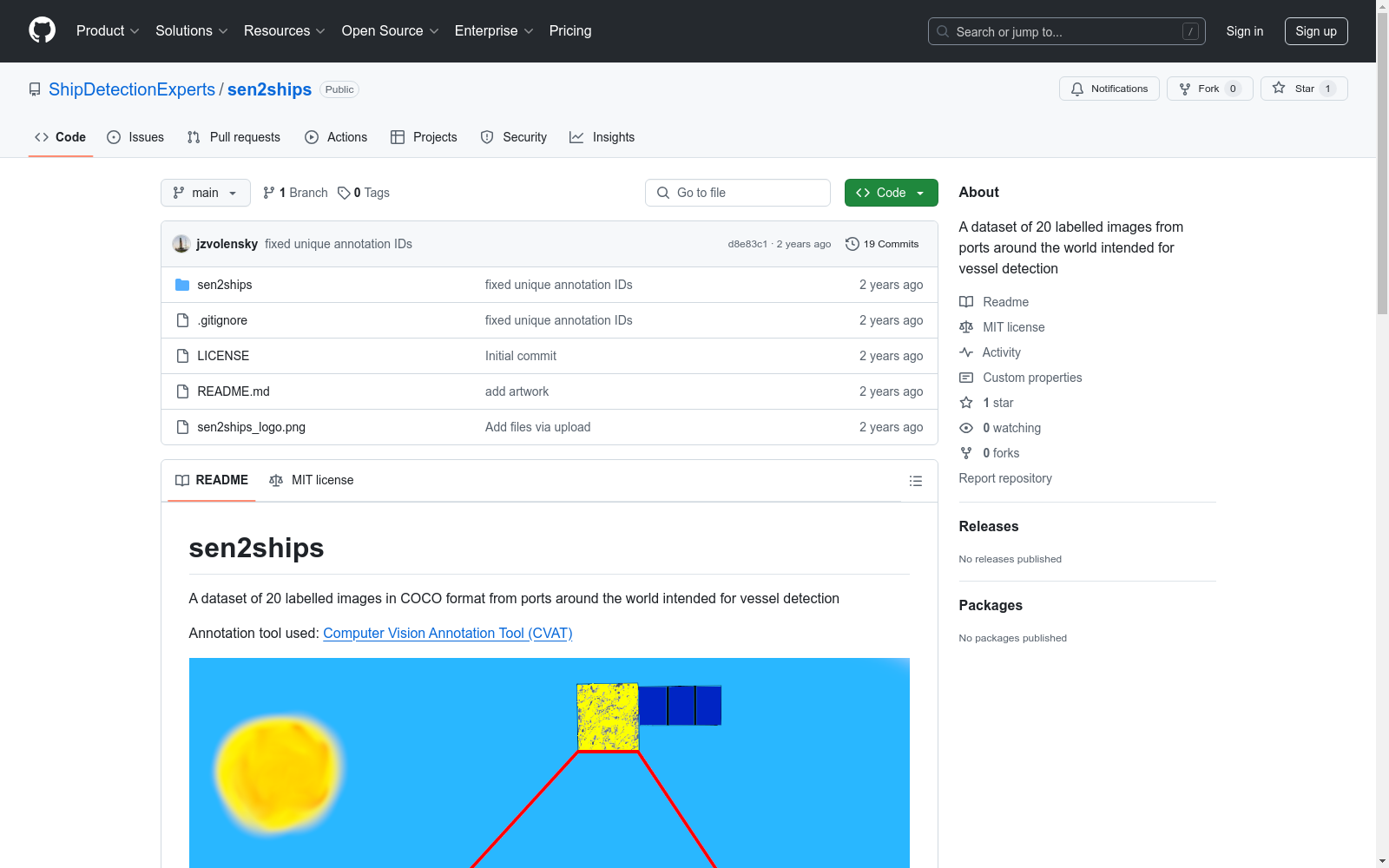Open the main branch selector dropdown
The image size is (1389, 868).
pos(206,193)
